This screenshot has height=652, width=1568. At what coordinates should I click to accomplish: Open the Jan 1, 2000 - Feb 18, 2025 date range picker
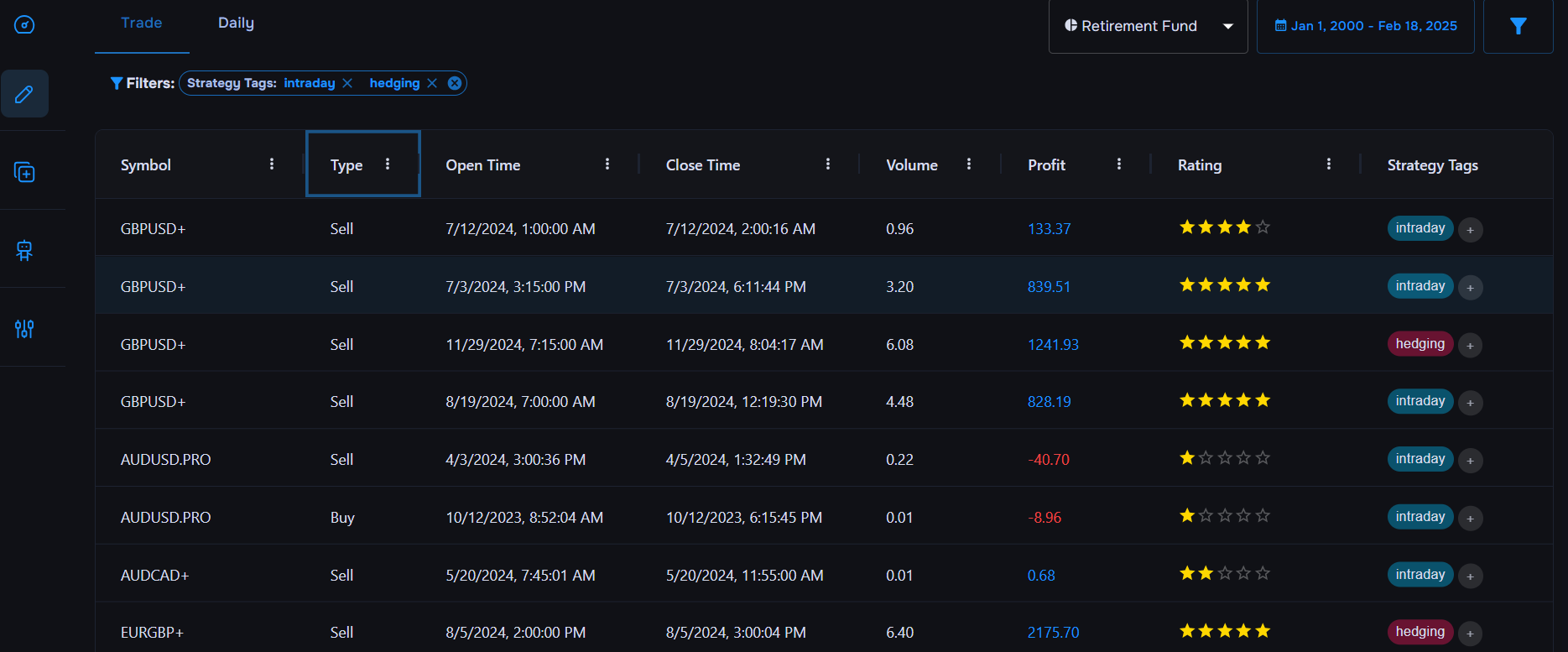pos(1366,26)
